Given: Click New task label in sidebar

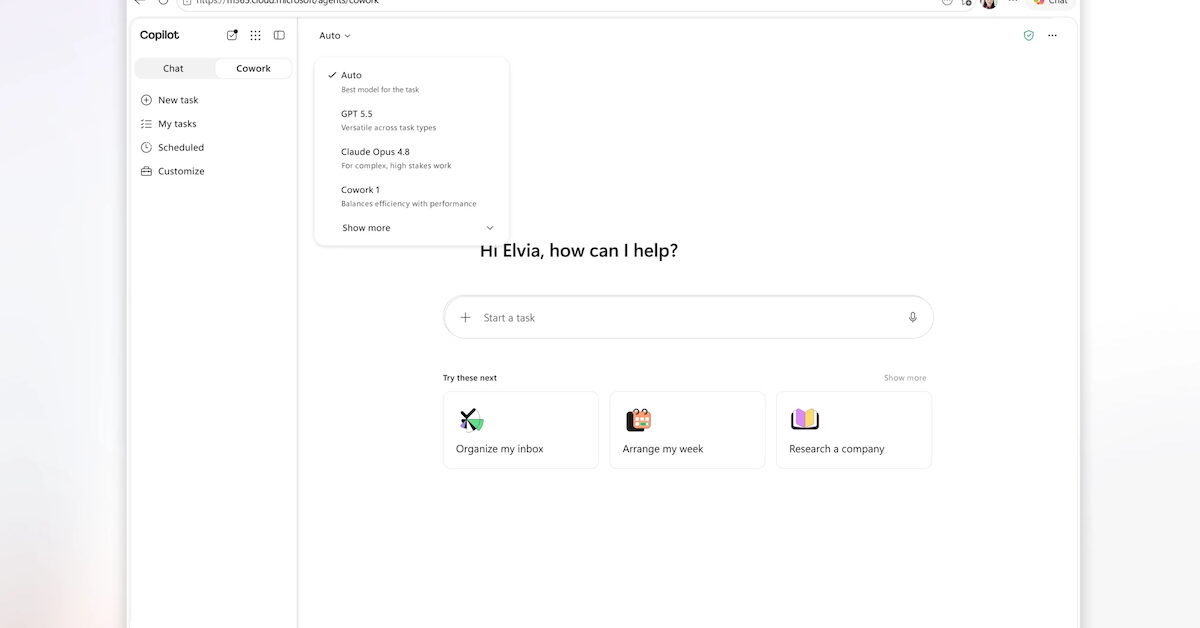Looking at the screenshot, I should click(x=178, y=100).
